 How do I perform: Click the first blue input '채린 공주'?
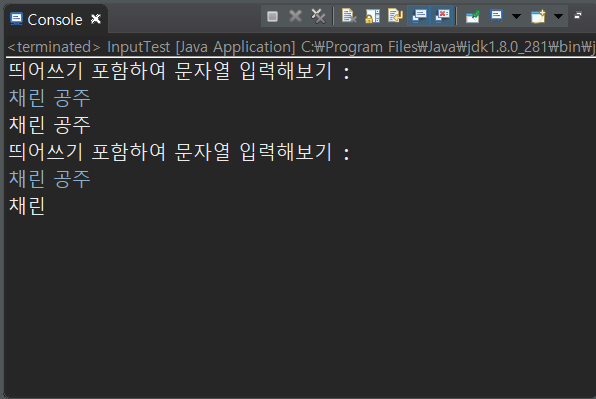coord(49,98)
